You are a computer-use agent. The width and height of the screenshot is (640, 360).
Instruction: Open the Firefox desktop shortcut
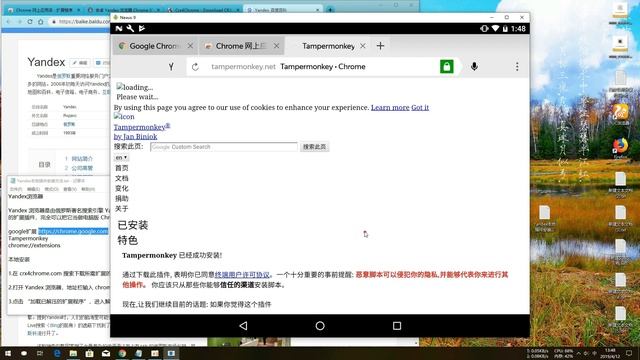click(x=620, y=148)
